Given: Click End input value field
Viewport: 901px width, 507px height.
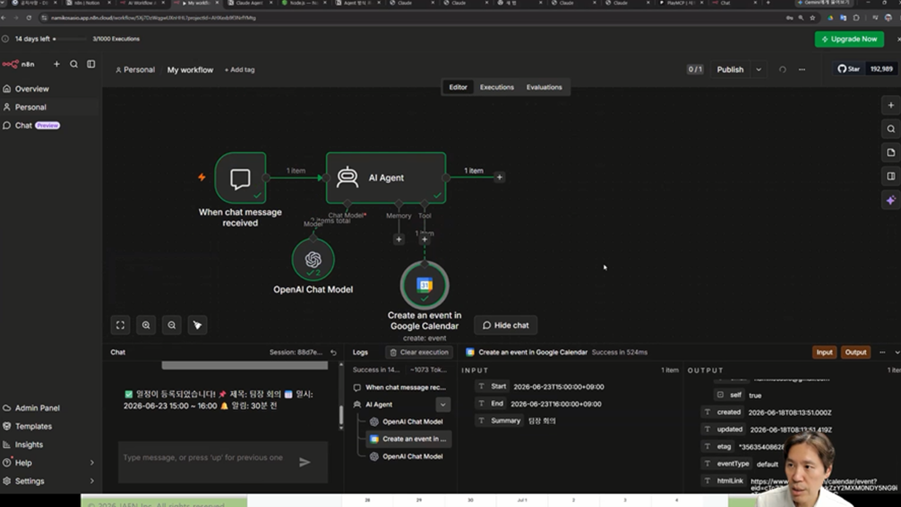Looking at the screenshot, I should pos(556,404).
